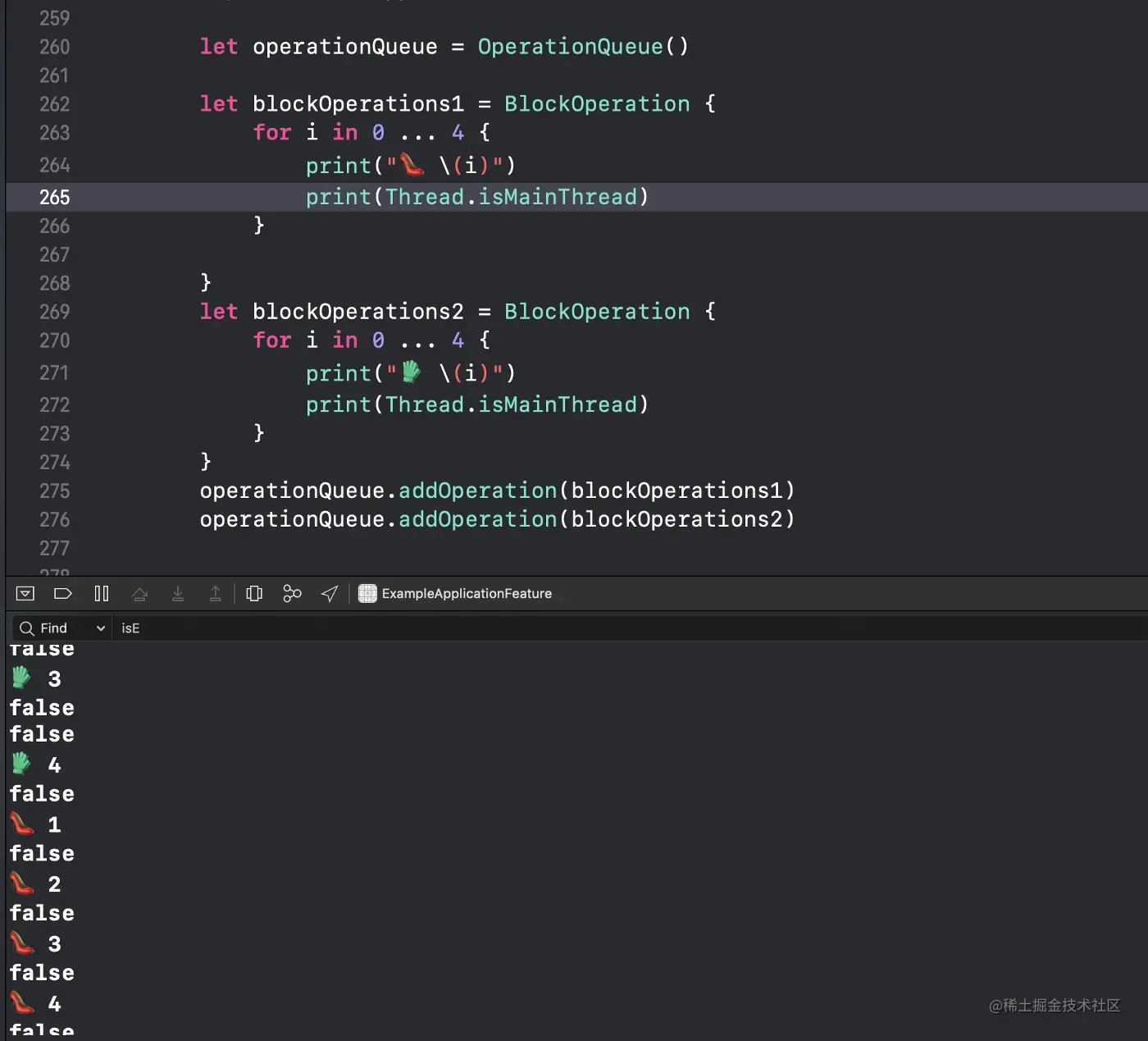Click BlockOperation type on line 262
This screenshot has width=1148, height=1041.
click(x=597, y=104)
